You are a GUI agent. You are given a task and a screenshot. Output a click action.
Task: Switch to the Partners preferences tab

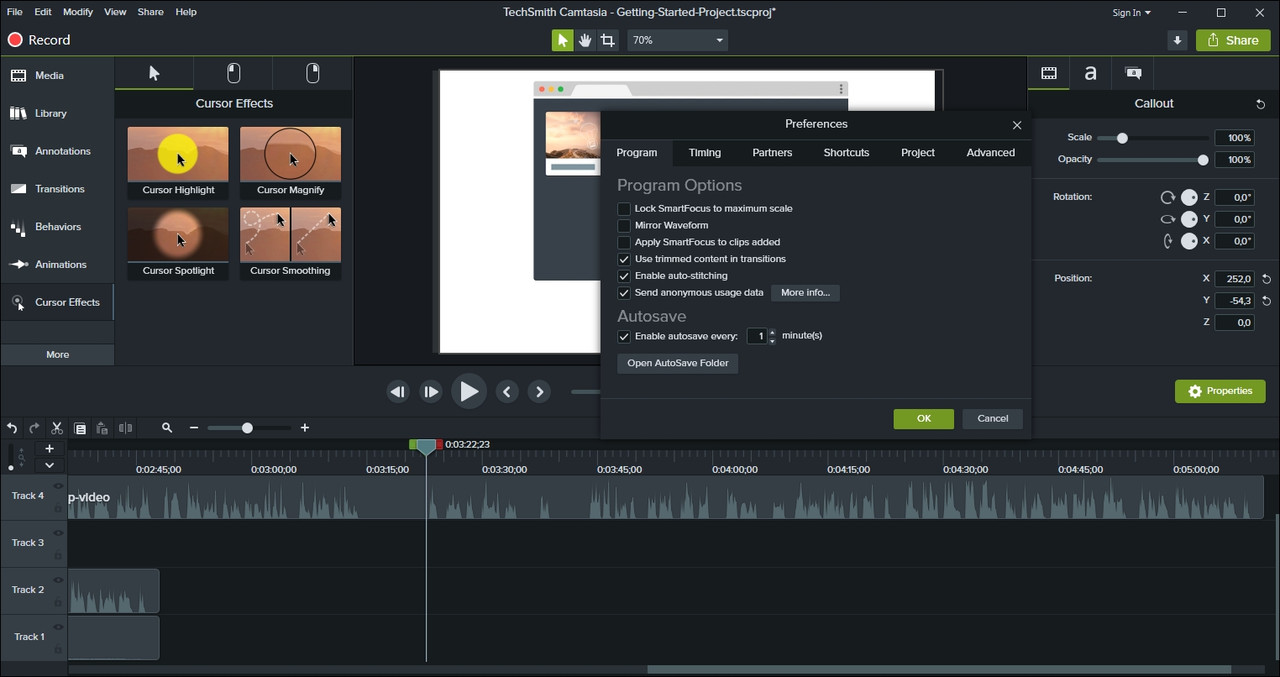coord(772,152)
